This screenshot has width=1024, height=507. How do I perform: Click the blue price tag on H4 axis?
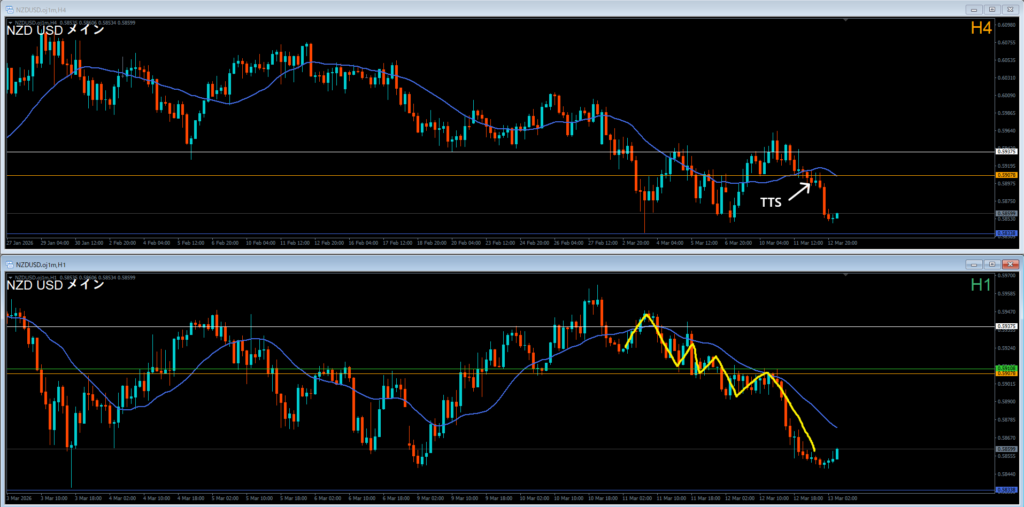click(1008, 233)
